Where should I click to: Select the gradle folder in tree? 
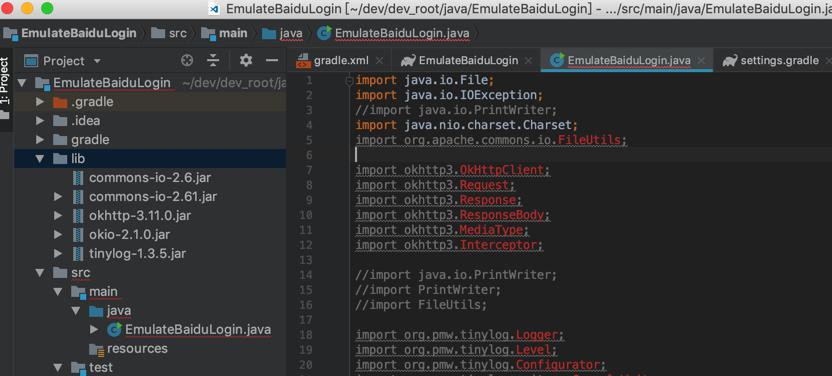[x=90, y=140]
